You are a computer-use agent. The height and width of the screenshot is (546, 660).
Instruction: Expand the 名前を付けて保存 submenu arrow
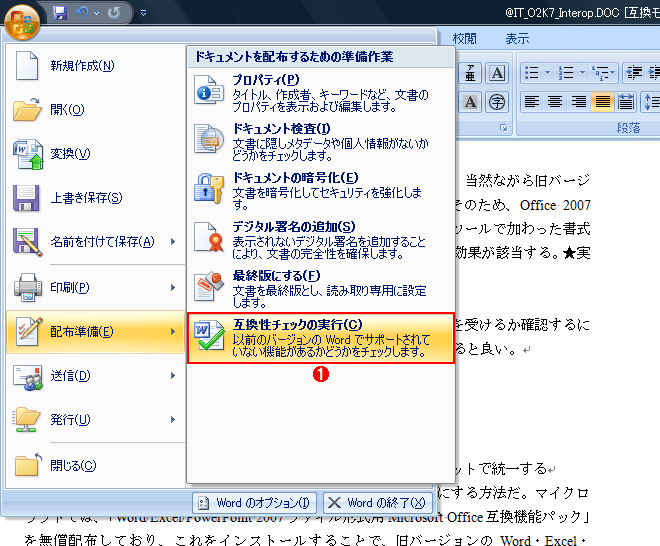173,241
